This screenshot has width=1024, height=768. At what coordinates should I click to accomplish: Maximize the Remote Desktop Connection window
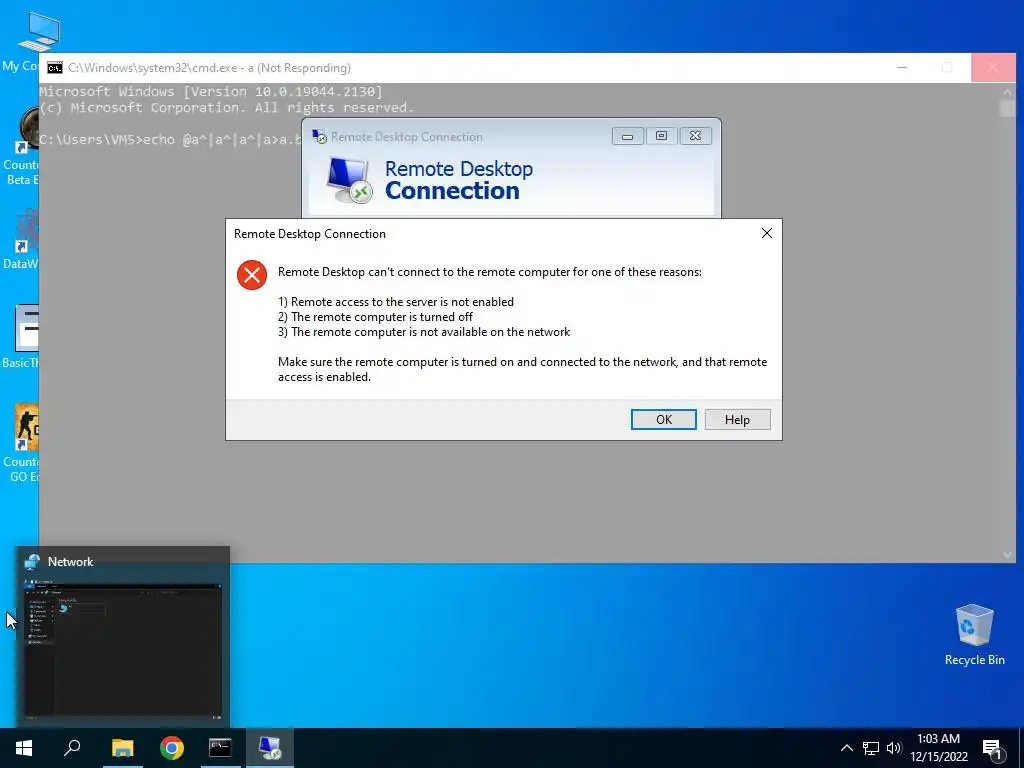[x=662, y=136]
